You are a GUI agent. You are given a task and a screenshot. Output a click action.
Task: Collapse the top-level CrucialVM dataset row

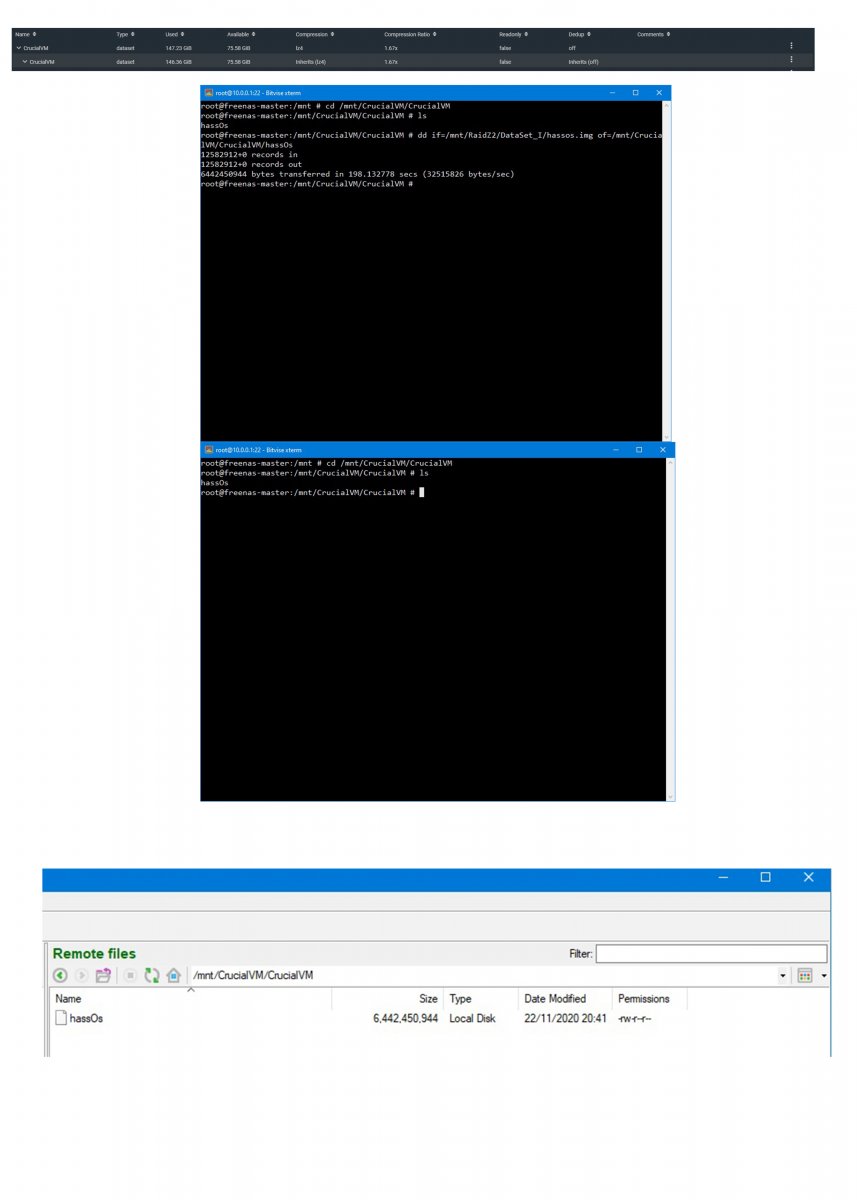pyautogui.click(x=18, y=47)
